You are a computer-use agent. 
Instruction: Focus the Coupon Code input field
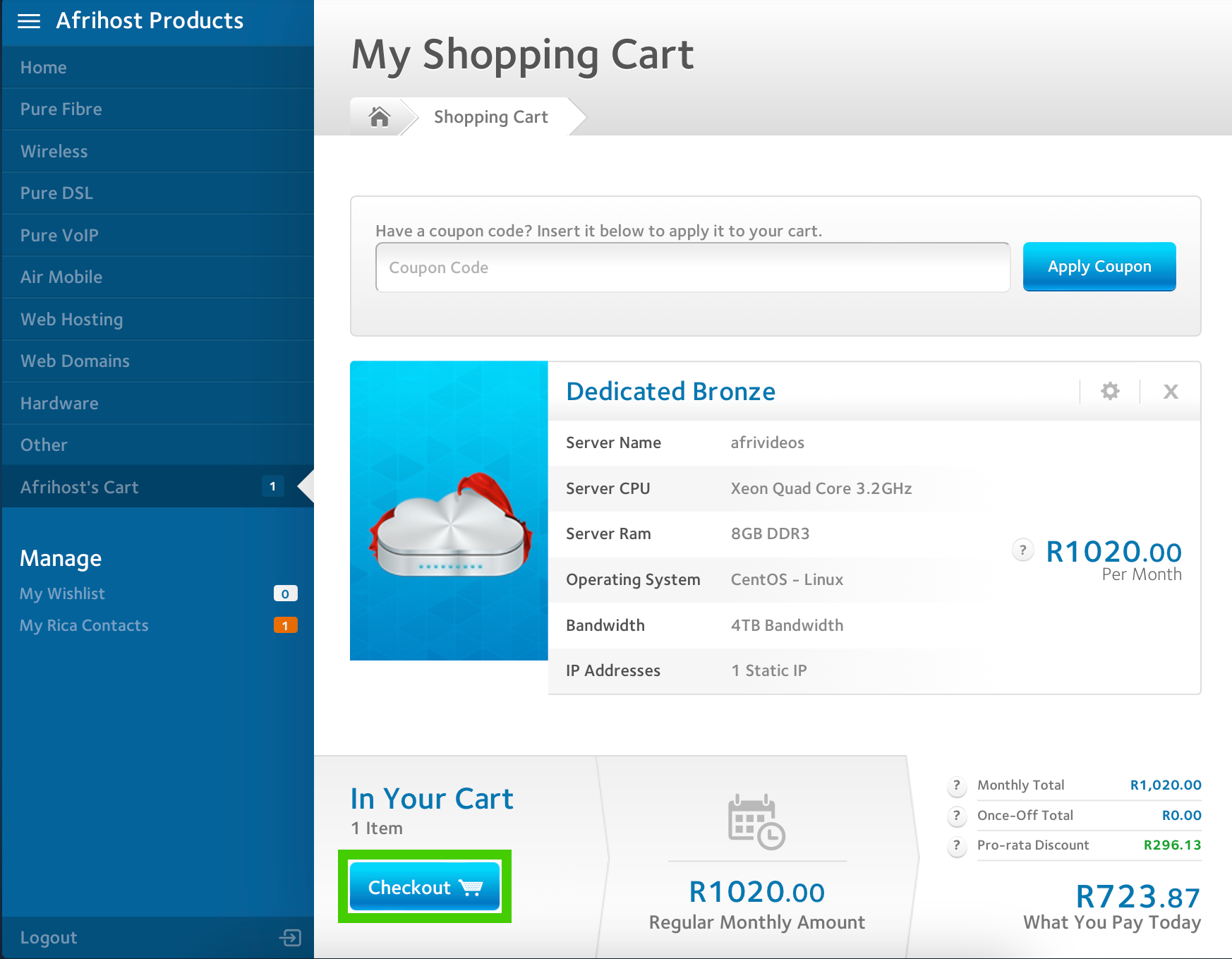click(x=692, y=267)
